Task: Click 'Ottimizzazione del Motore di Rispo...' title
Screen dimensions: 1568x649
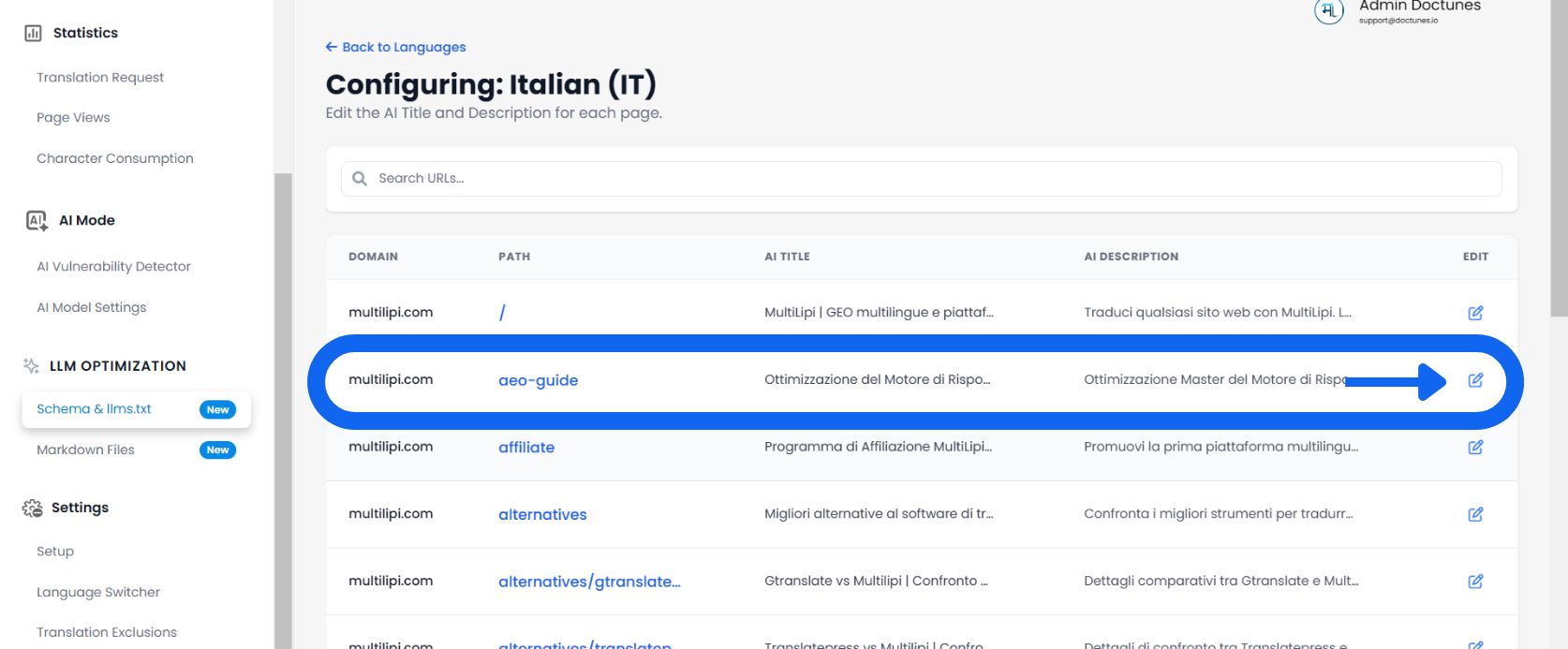Action: pyautogui.click(x=877, y=380)
